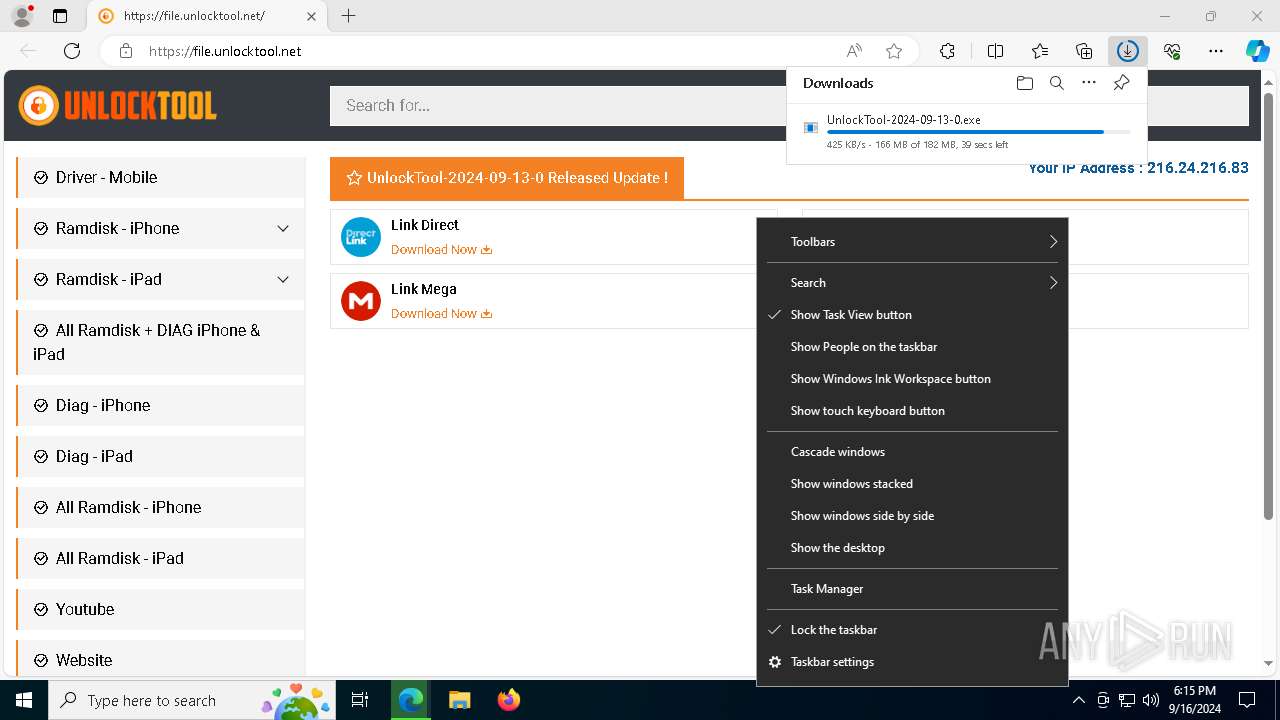Expand the Ramdisk - iPhone section
Screen dimensions: 1280x720
coord(283,229)
